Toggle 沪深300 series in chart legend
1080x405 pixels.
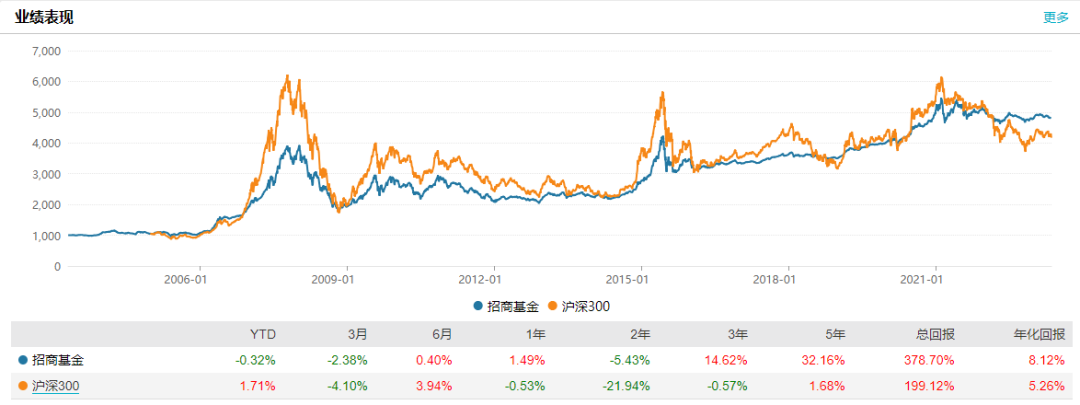581,305
